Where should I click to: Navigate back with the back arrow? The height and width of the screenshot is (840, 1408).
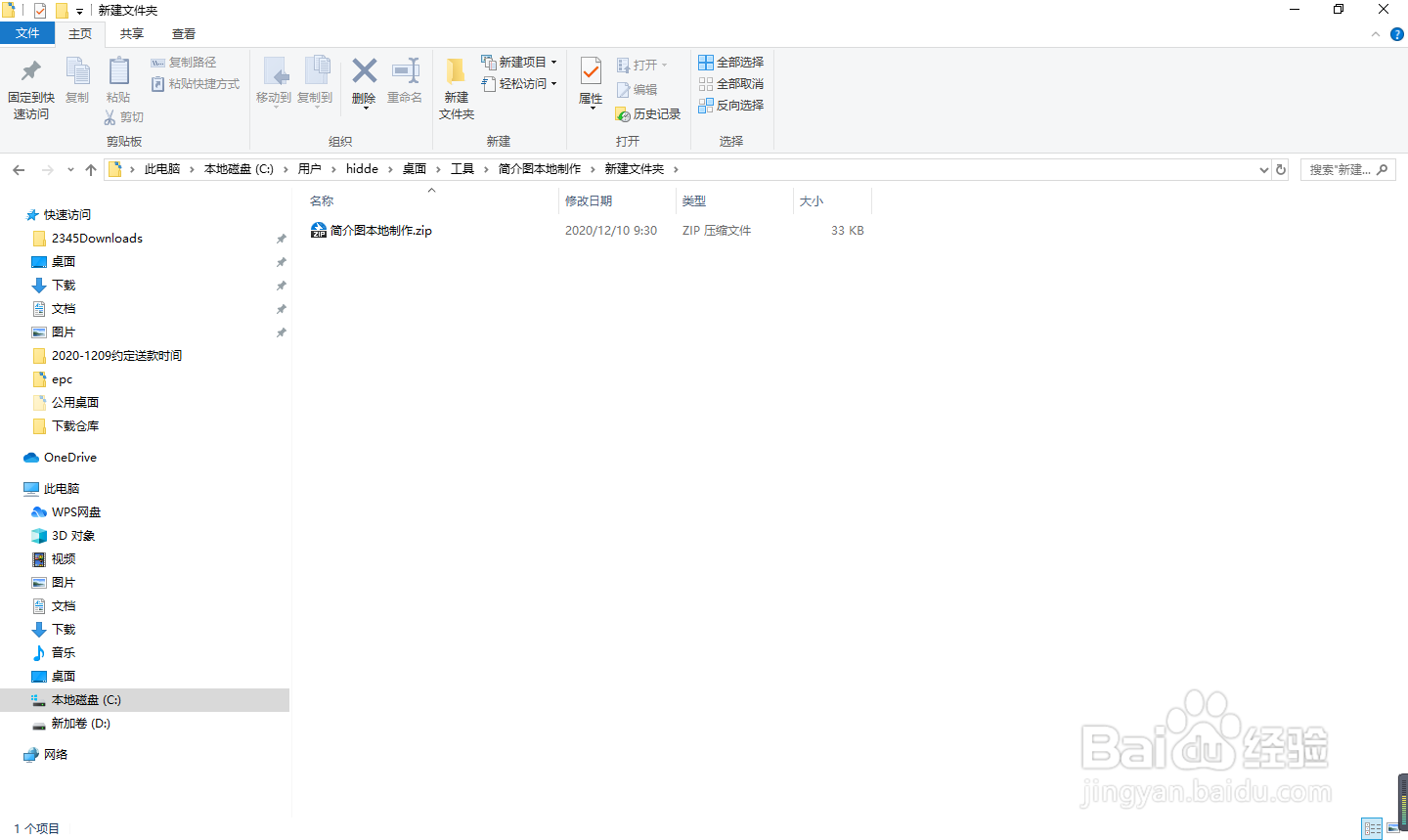[x=19, y=168]
